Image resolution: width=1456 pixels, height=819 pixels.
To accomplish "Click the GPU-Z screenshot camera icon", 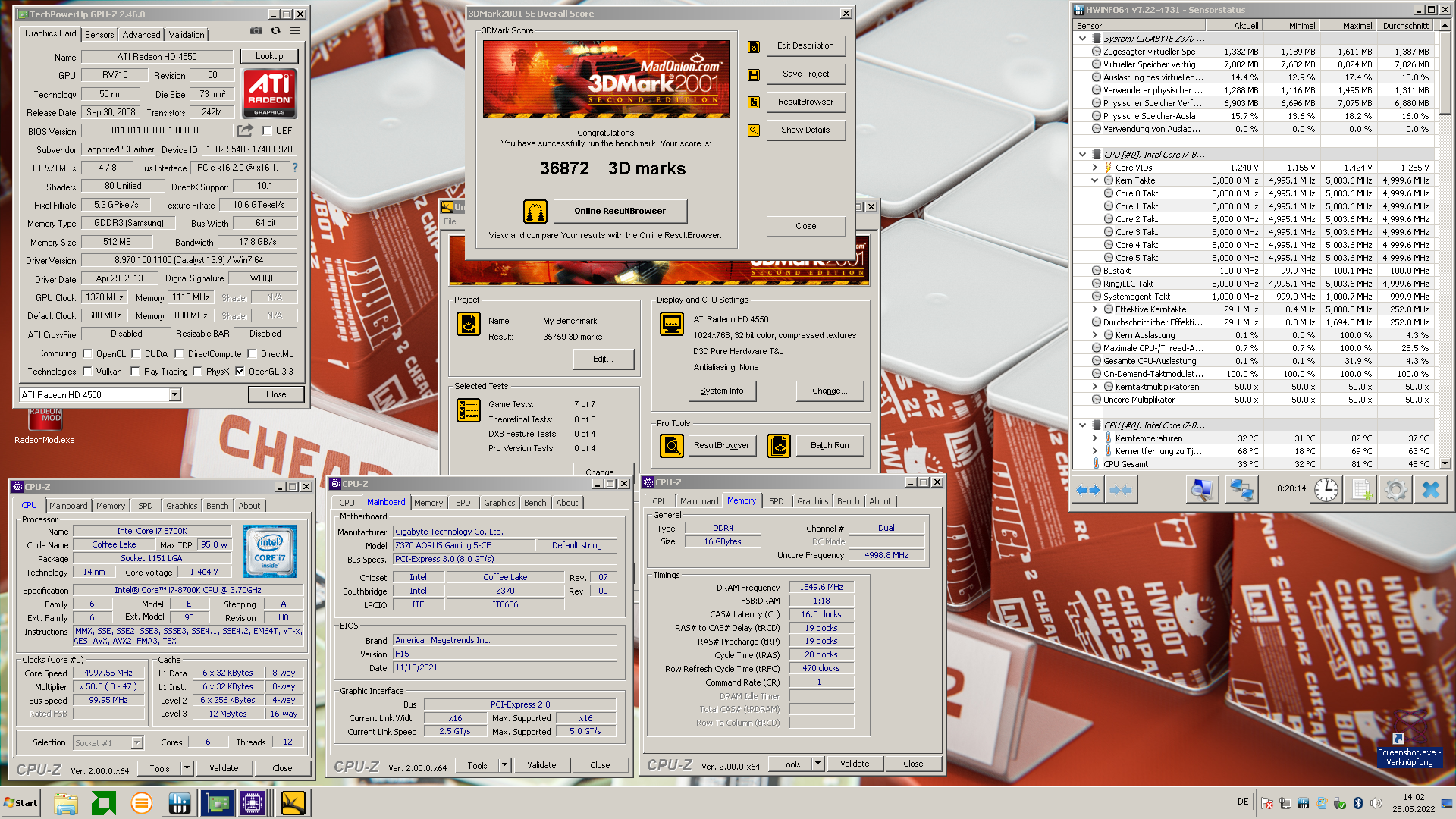I will pos(256,31).
